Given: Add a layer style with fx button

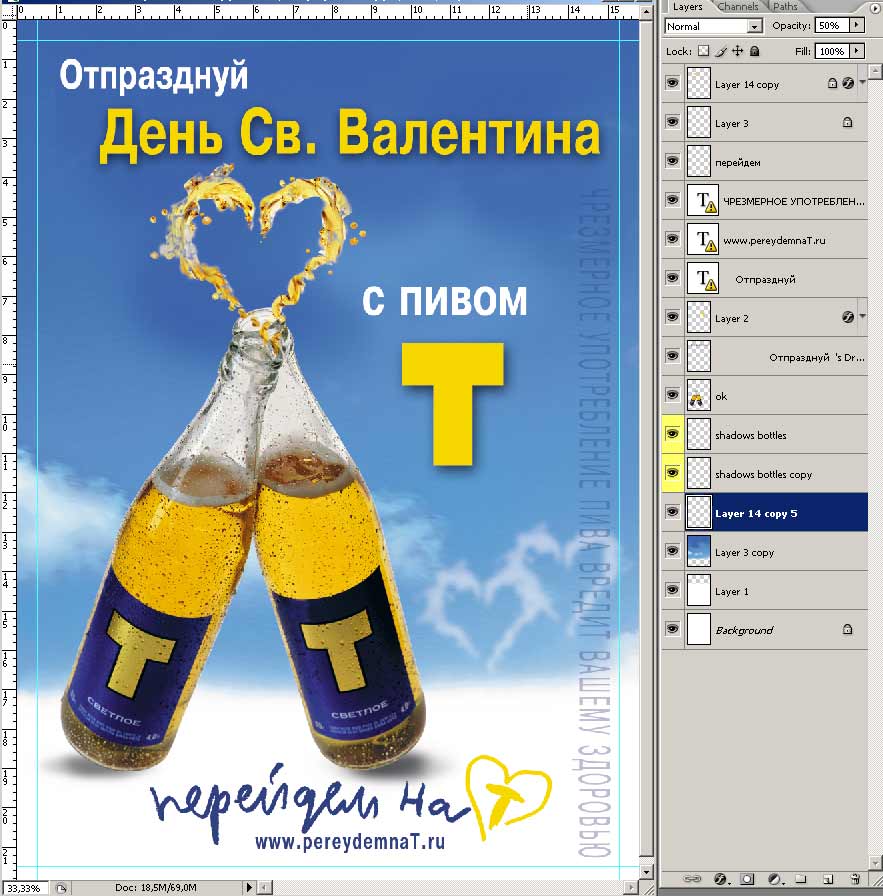Looking at the screenshot, I should 720,879.
